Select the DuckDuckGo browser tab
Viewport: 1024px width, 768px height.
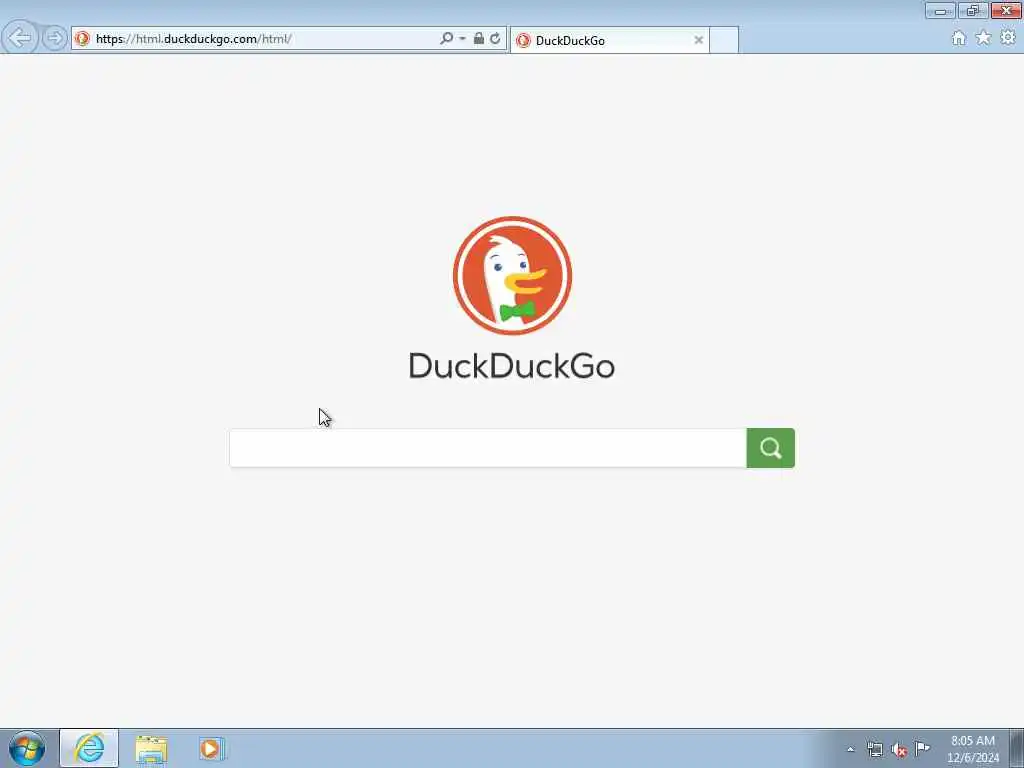(x=609, y=40)
